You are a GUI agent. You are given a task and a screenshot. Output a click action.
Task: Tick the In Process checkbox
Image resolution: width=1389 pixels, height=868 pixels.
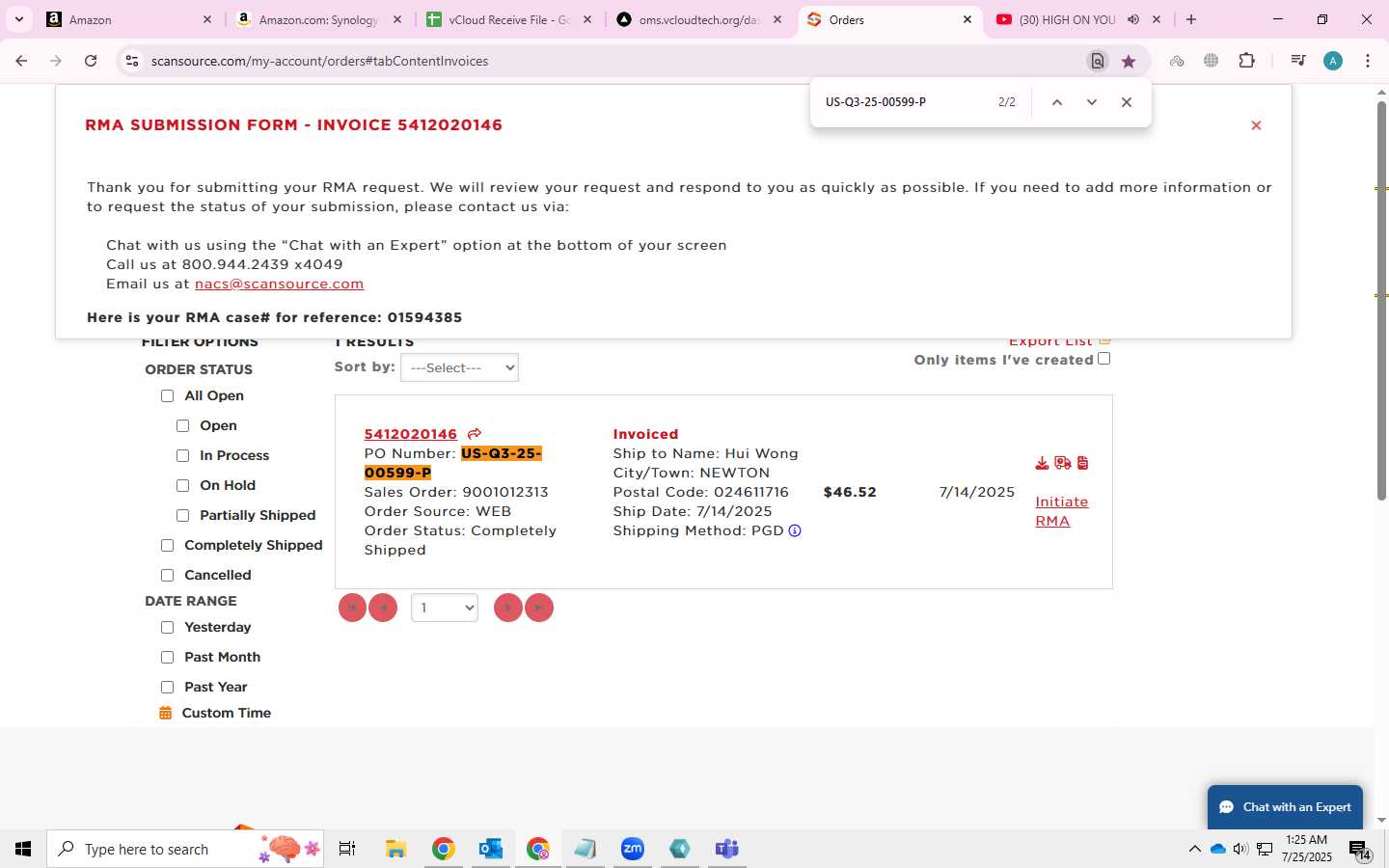tap(183, 455)
